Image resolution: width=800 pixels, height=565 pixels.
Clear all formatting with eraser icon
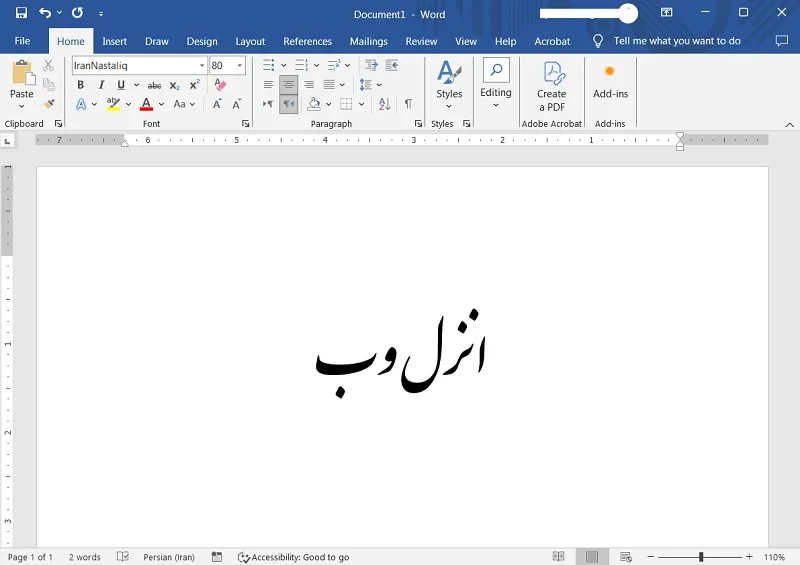(x=220, y=84)
